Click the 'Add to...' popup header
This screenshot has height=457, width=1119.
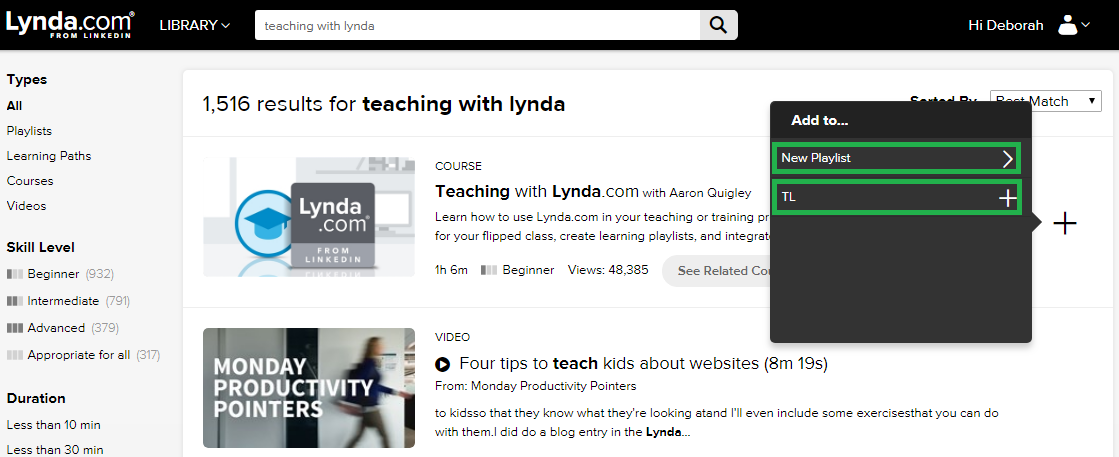[x=819, y=121]
